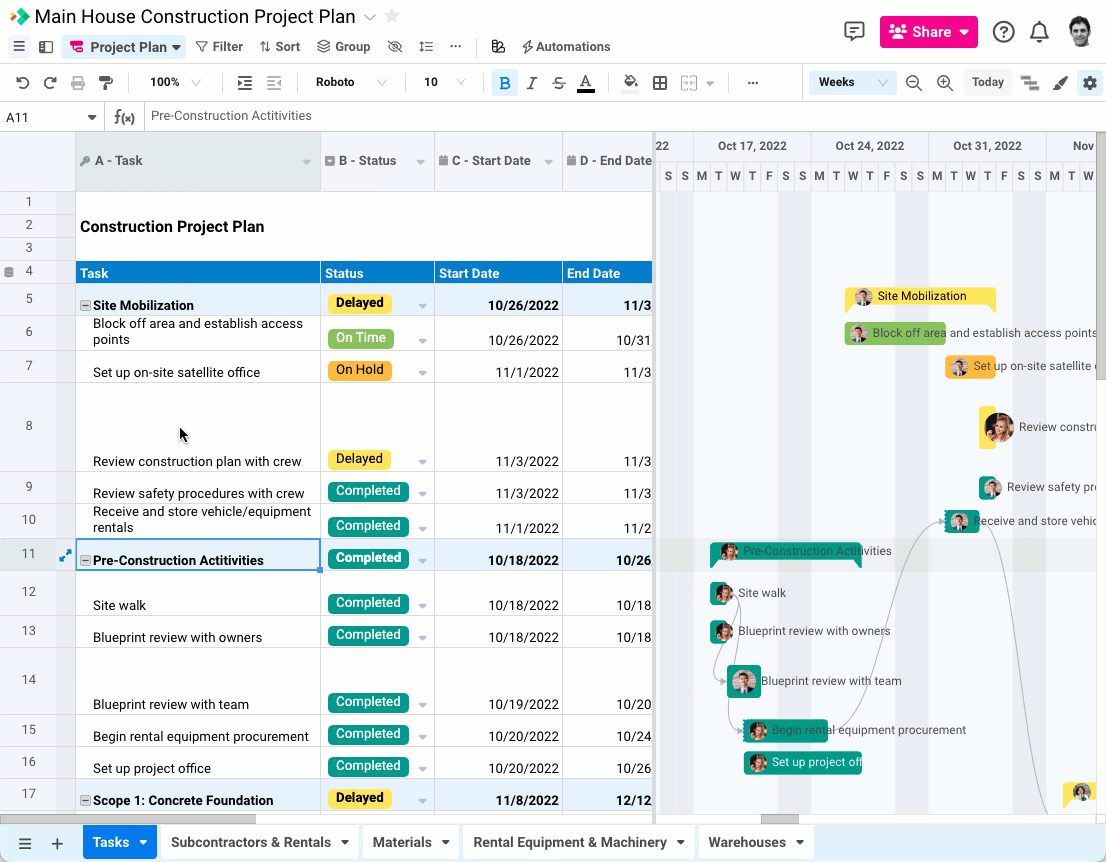This screenshot has height=862, width=1106.
Task: Switch to Subcontractors & Rentals tab
Action: pos(260,842)
